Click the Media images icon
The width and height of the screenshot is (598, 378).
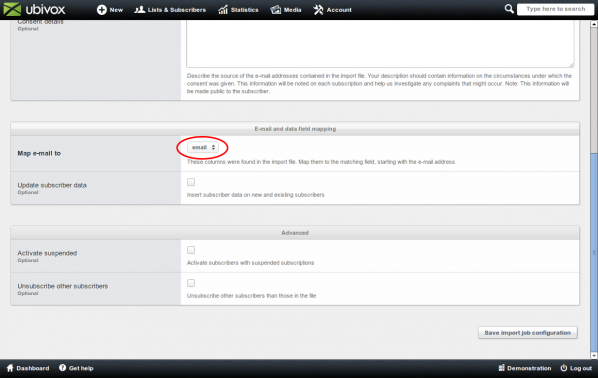pyautogui.click(x=275, y=10)
